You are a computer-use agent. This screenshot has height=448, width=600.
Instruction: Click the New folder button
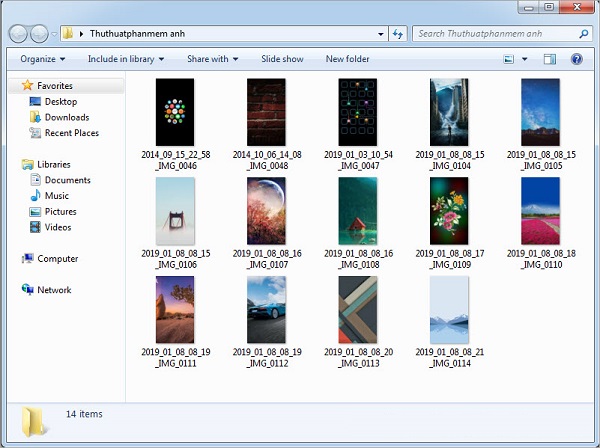pyautogui.click(x=347, y=59)
